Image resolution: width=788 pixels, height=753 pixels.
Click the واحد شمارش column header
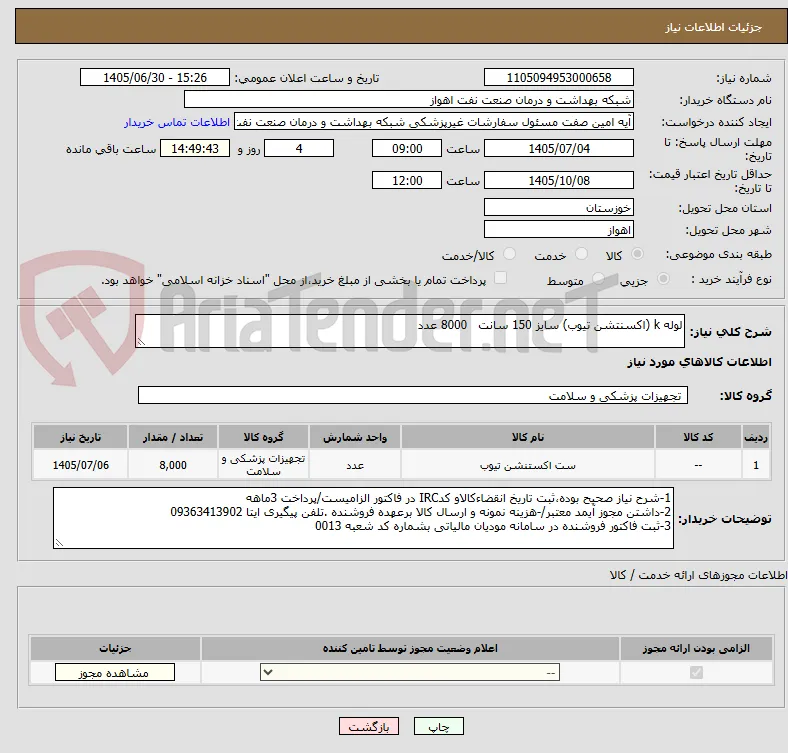coord(355,437)
